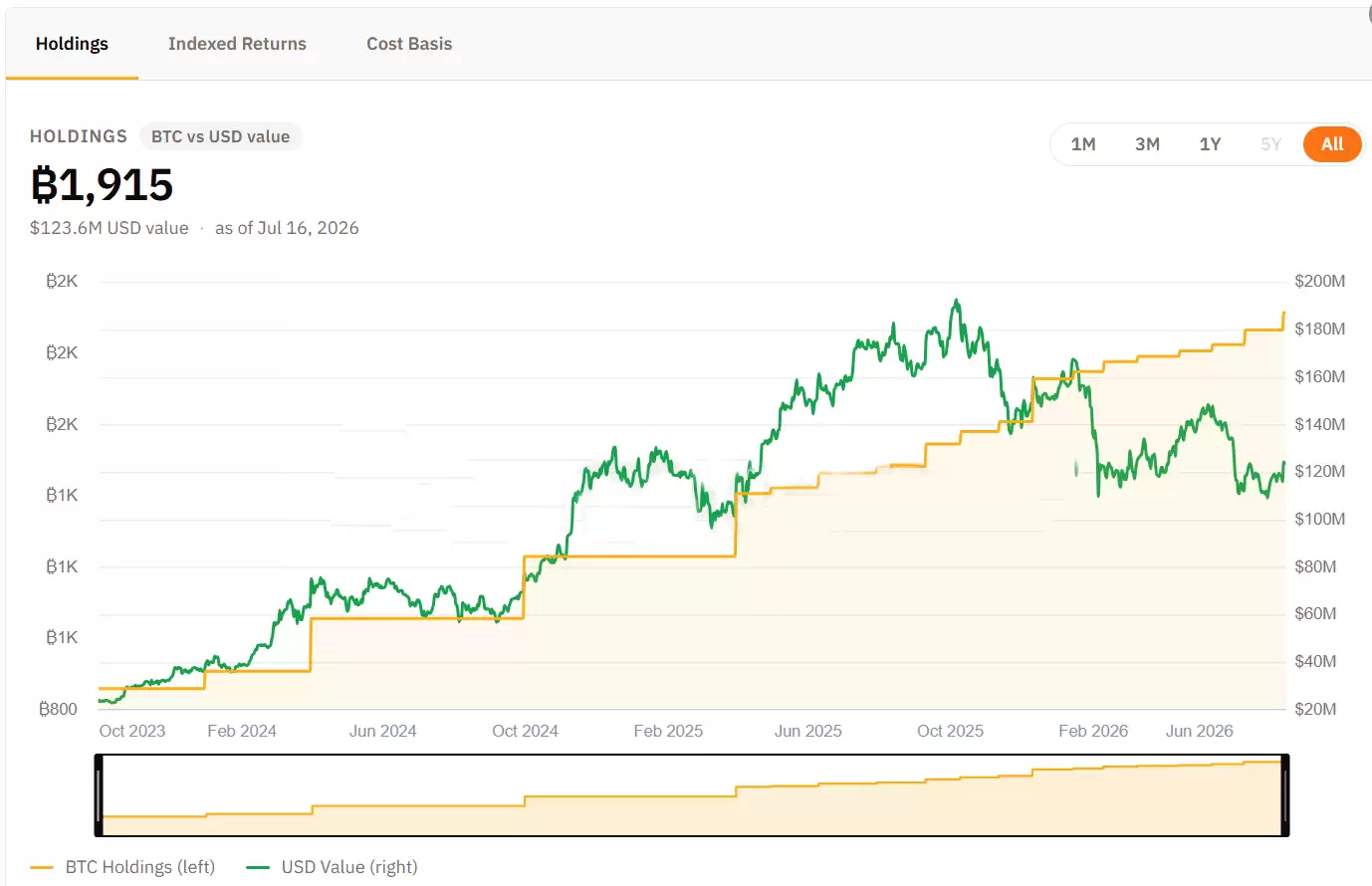Activate the All range button
Image resolution: width=1372 pixels, height=886 pixels.
1332,144
